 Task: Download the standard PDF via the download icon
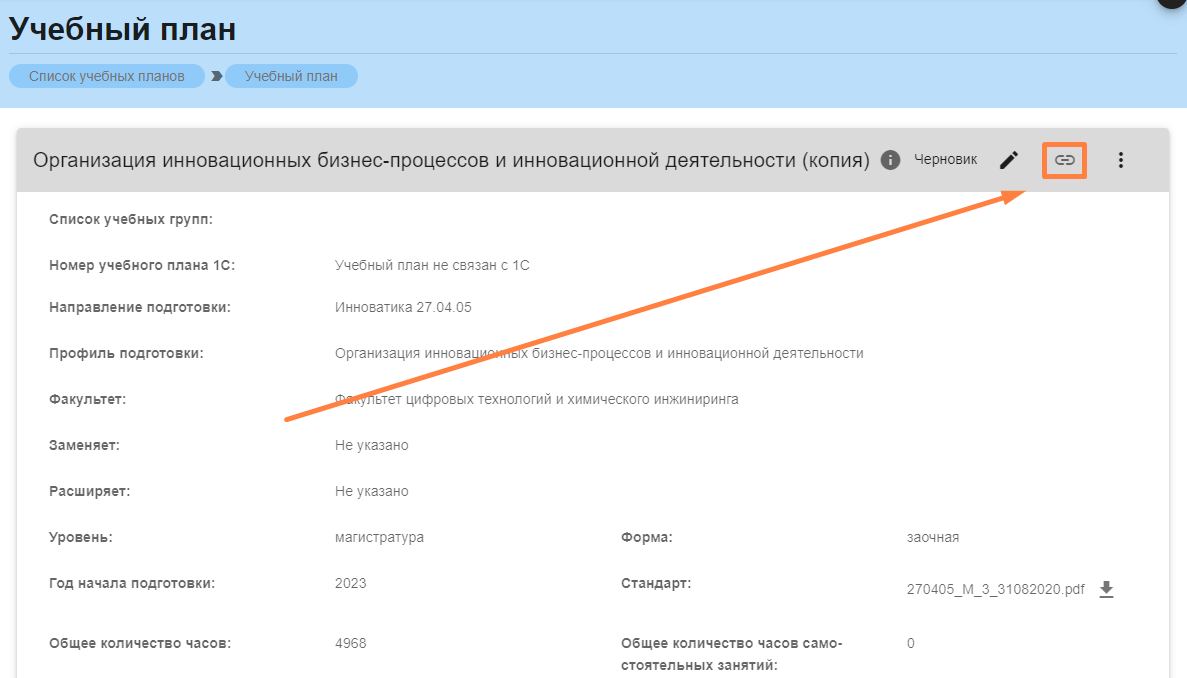pos(1106,589)
